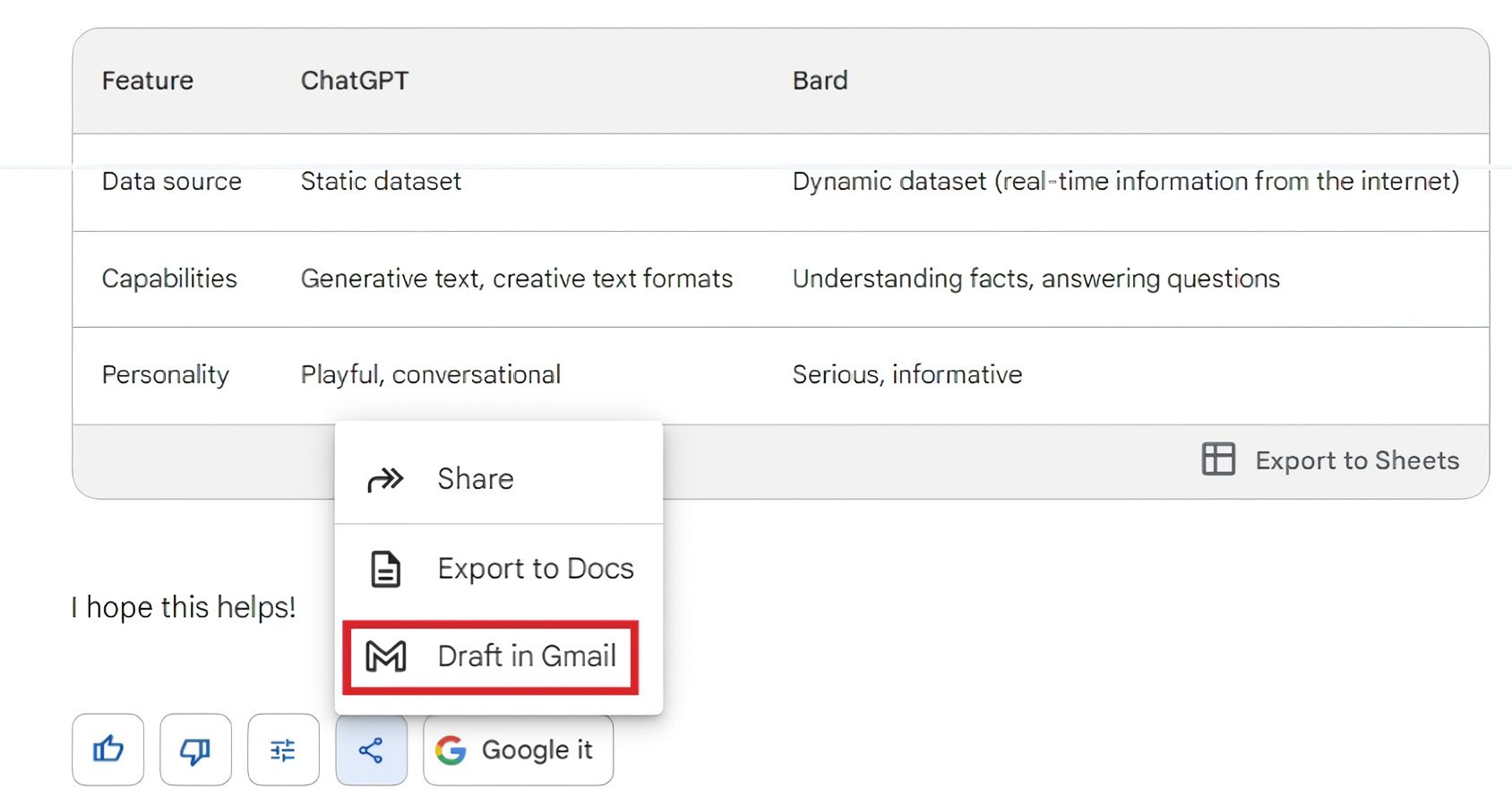The image size is (1512, 806).
Task: Click the Sheets table grid icon
Action: coord(1218,459)
